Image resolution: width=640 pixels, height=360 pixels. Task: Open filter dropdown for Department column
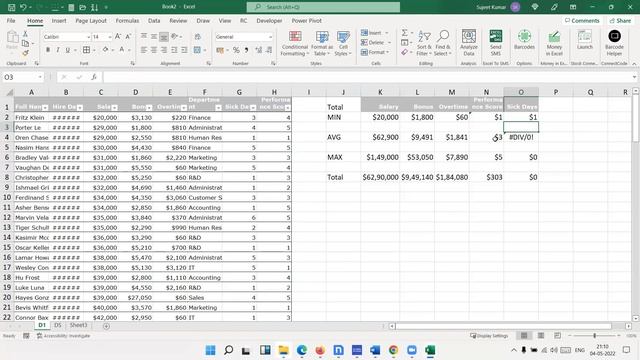(x=218, y=108)
